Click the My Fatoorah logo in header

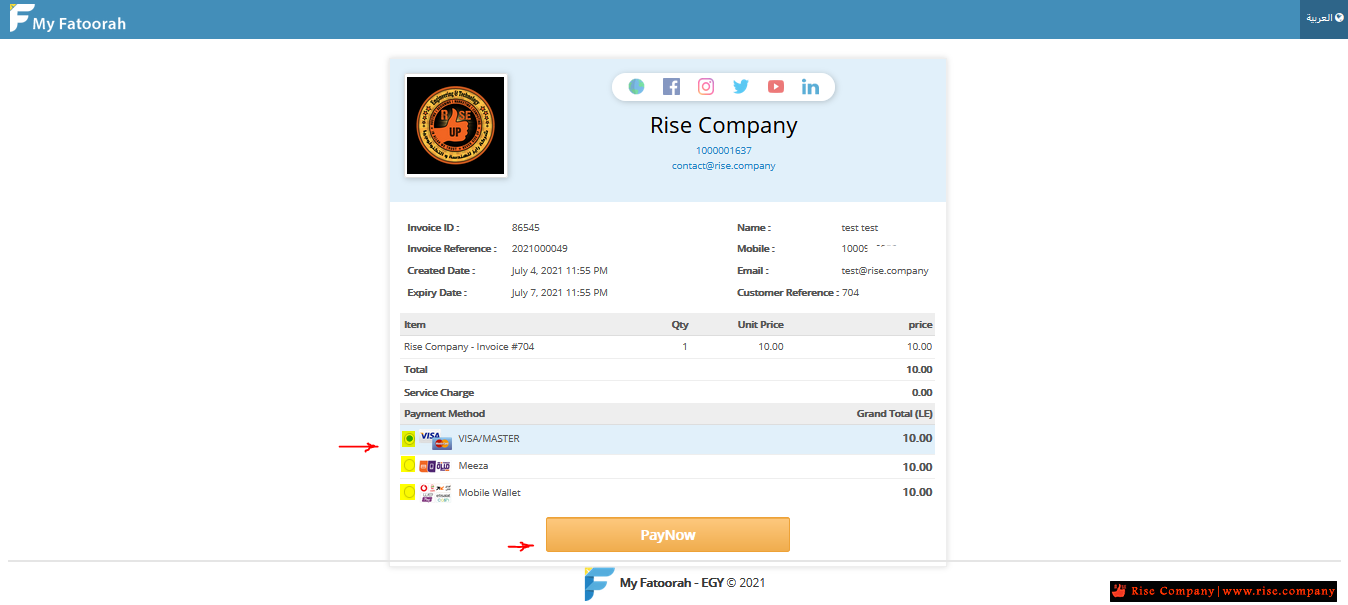tap(20, 18)
